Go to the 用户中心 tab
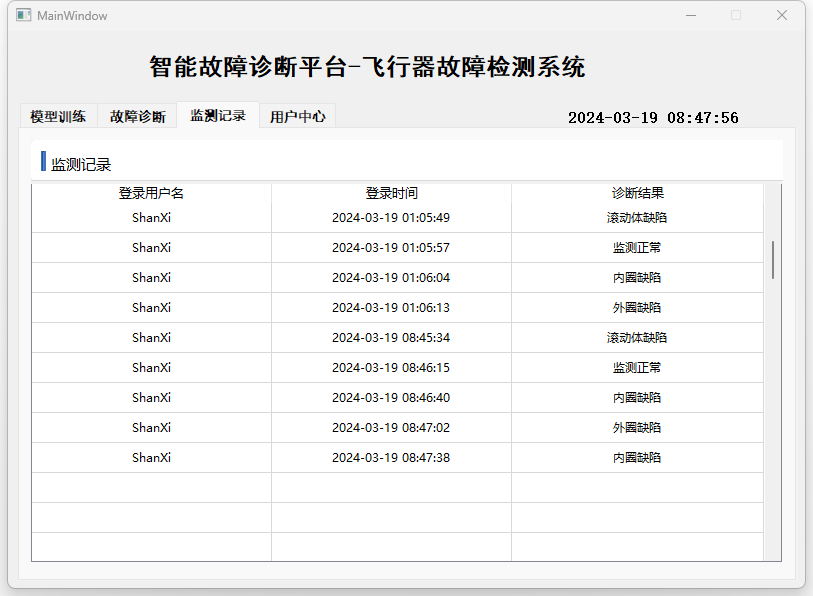 pos(297,116)
